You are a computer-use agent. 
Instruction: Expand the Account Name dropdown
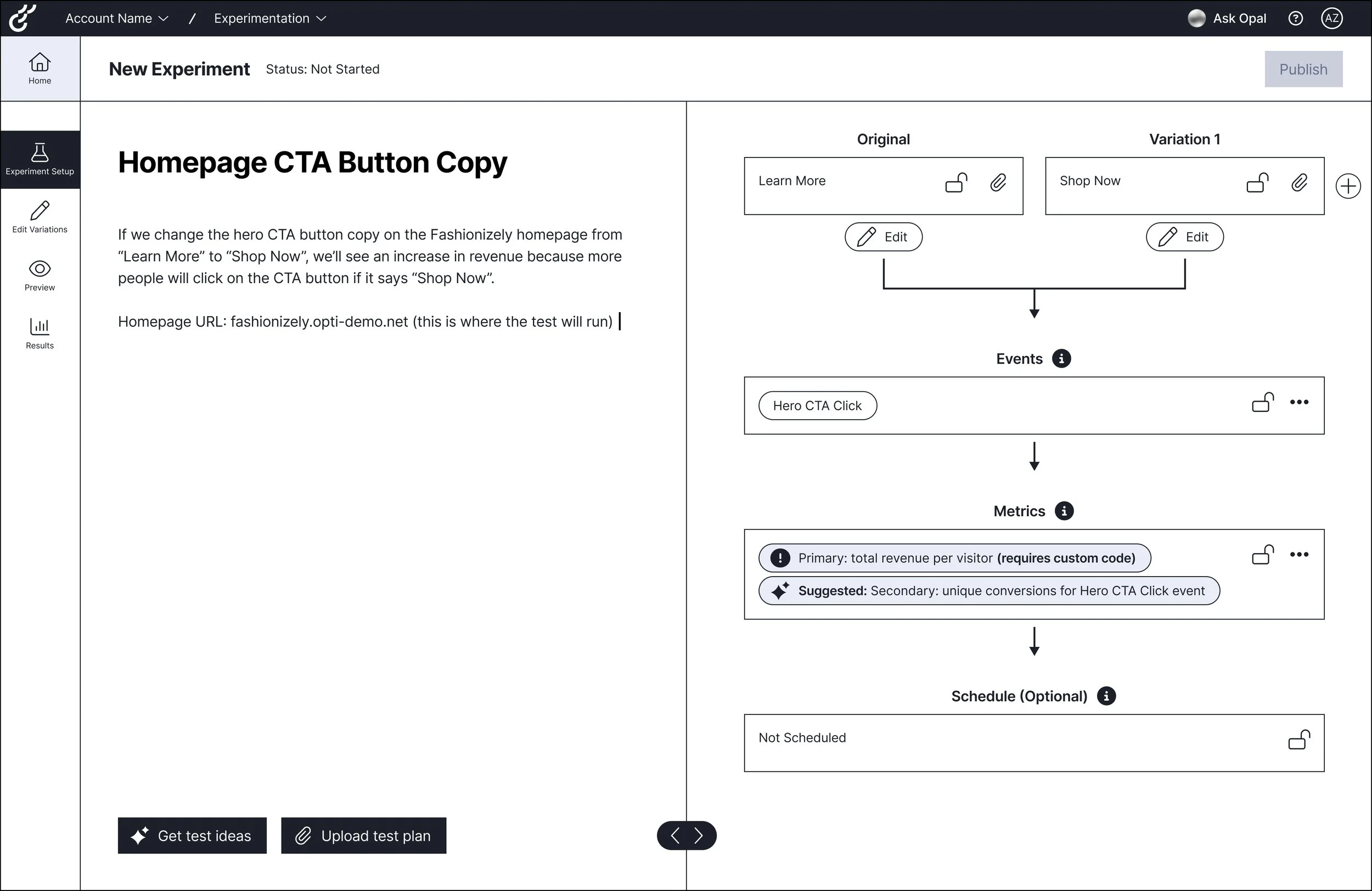pos(117,19)
